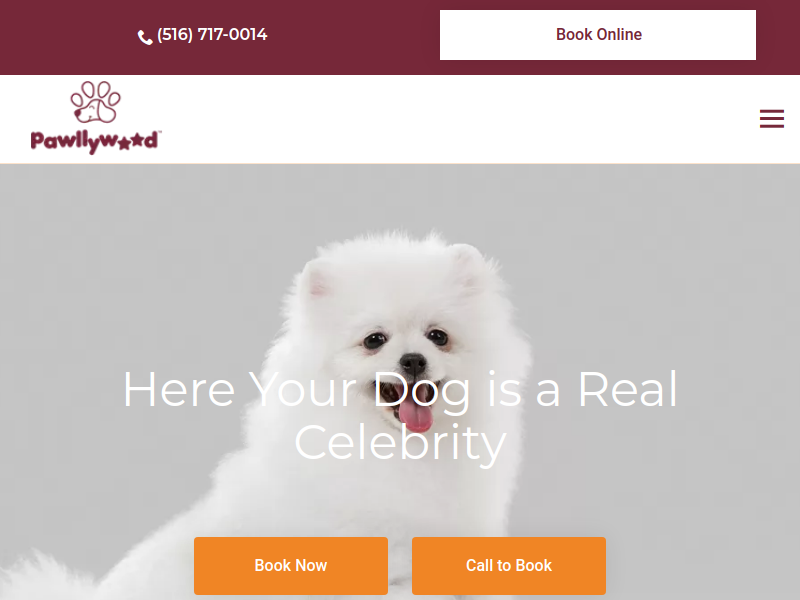This screenshot has width=800, height=600.
Task: Click the maroon top bar beside the phone number
Action: point(352,36)
